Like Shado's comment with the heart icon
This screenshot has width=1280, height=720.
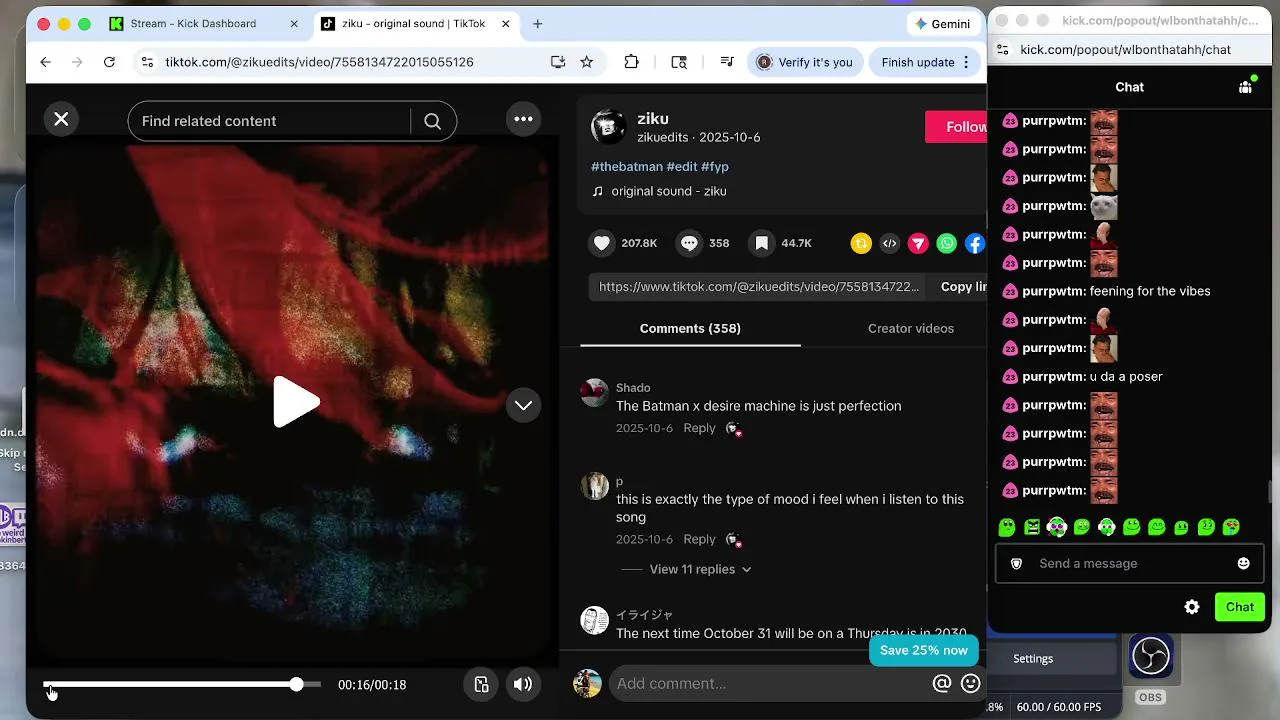[x=733, y=428]
